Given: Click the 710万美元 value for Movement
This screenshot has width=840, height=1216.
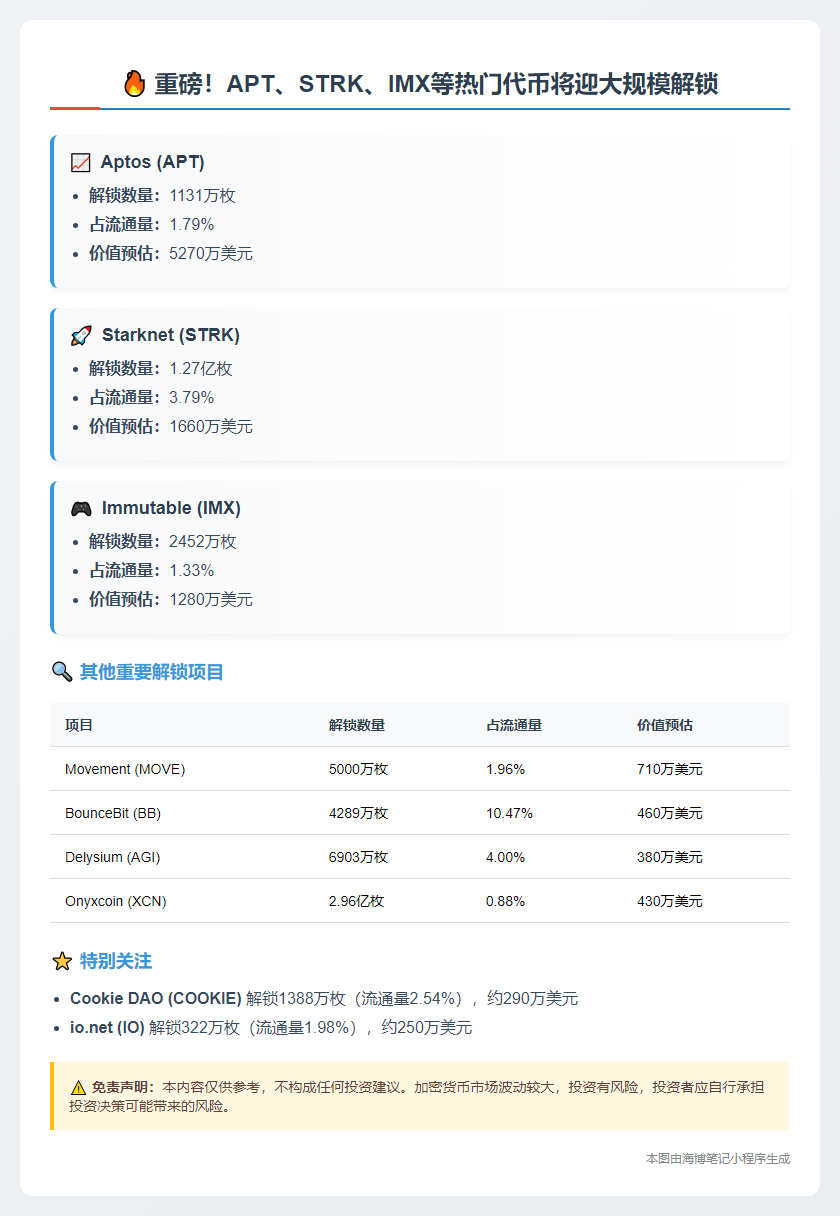Looking at the screenshot, I should click(x=670, y=769).
